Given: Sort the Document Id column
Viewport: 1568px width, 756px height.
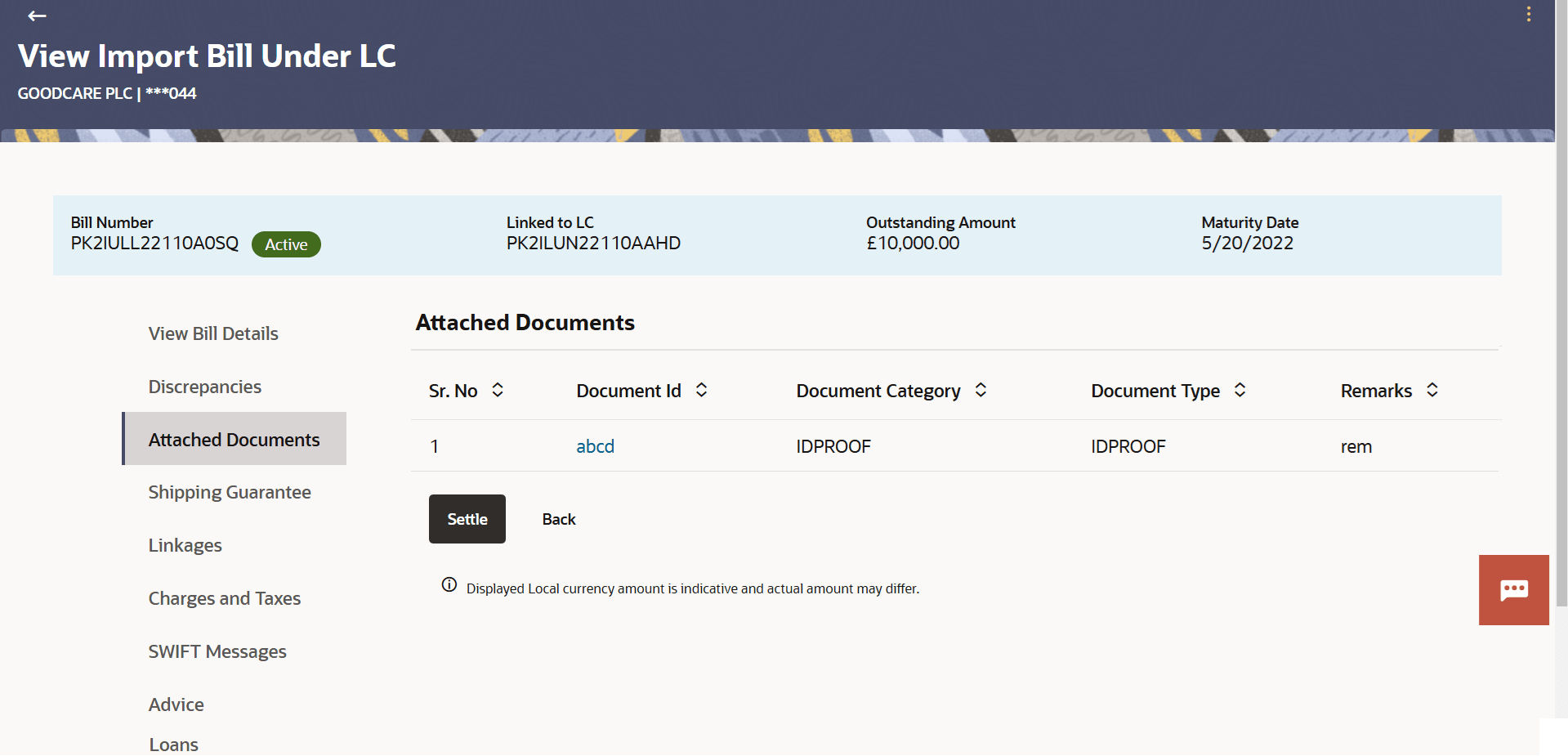Looking at the screenshot, I should coord(701,391).
